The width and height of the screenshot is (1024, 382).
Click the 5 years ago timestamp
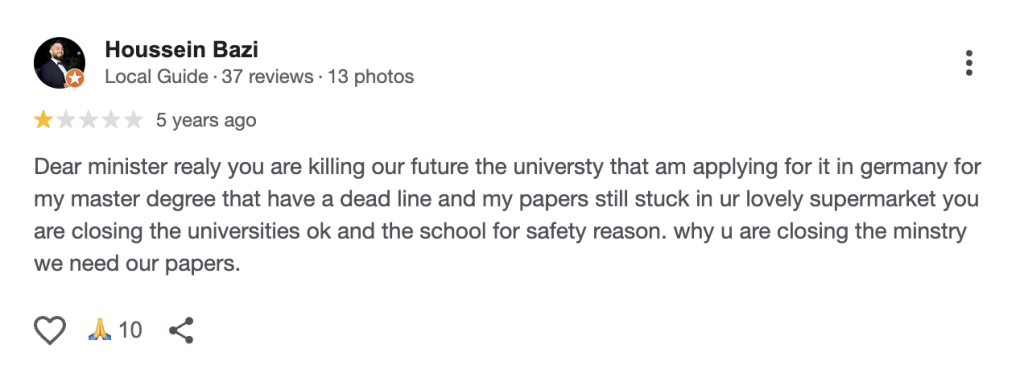[206, 121]
